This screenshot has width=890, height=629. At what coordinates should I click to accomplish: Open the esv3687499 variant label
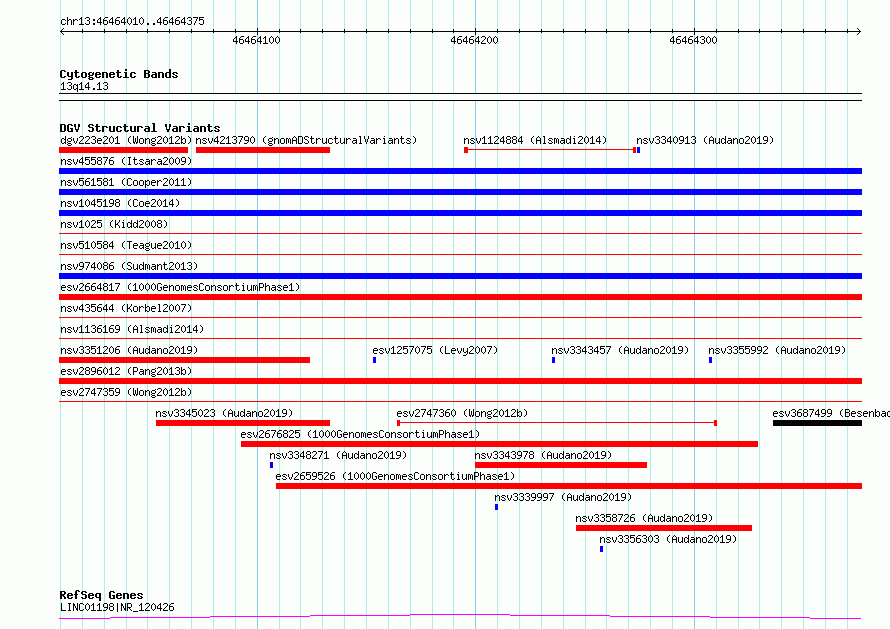coord(831,413)
